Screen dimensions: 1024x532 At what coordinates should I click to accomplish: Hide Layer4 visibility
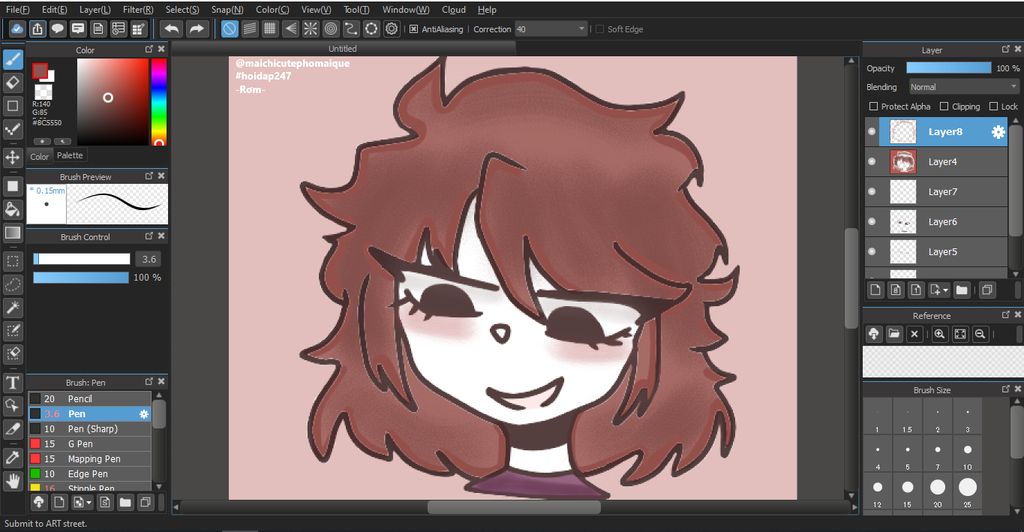point(872,162)
